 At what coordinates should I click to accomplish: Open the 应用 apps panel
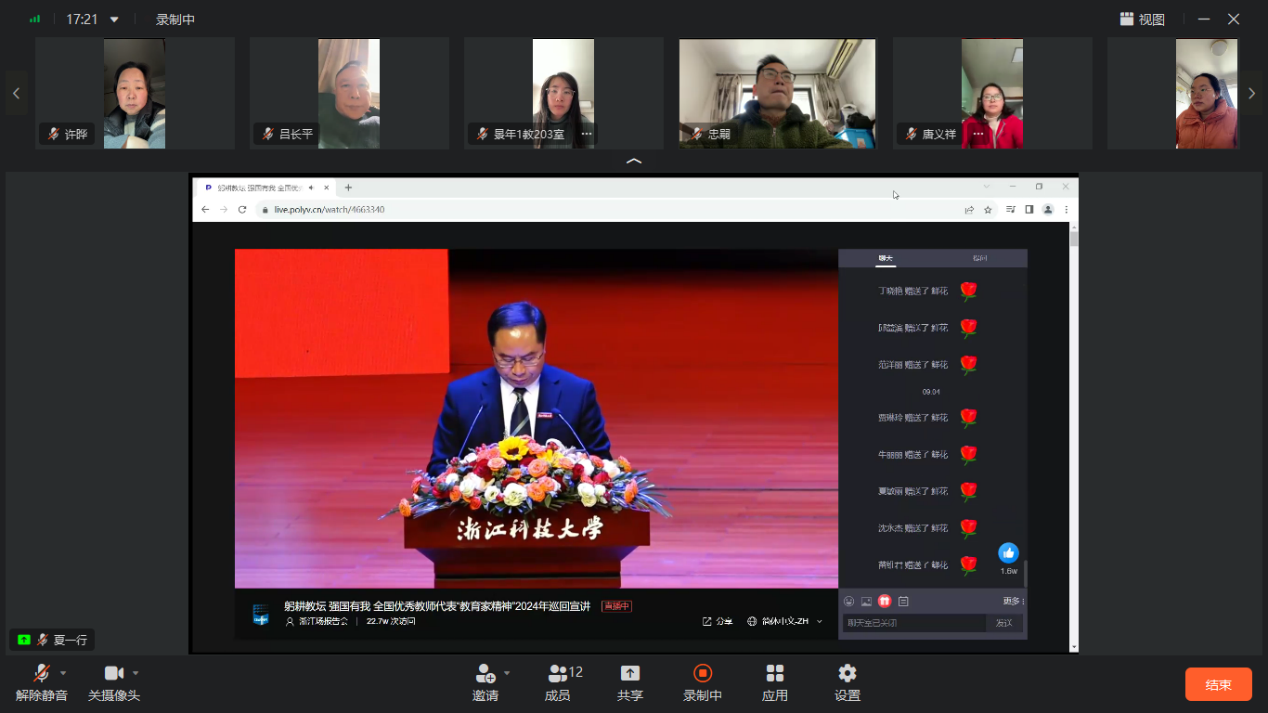pyautogui.click(x=775, y=683)
